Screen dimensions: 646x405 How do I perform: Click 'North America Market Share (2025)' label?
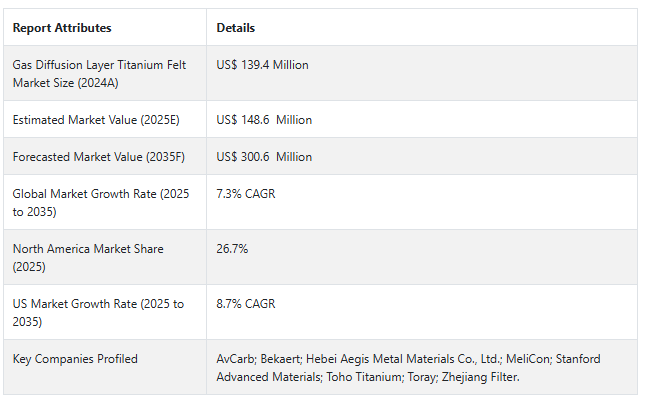(88, 257)
